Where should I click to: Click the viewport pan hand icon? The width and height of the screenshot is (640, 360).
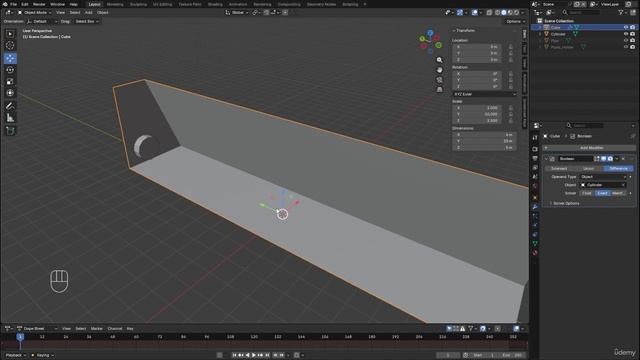440,70
